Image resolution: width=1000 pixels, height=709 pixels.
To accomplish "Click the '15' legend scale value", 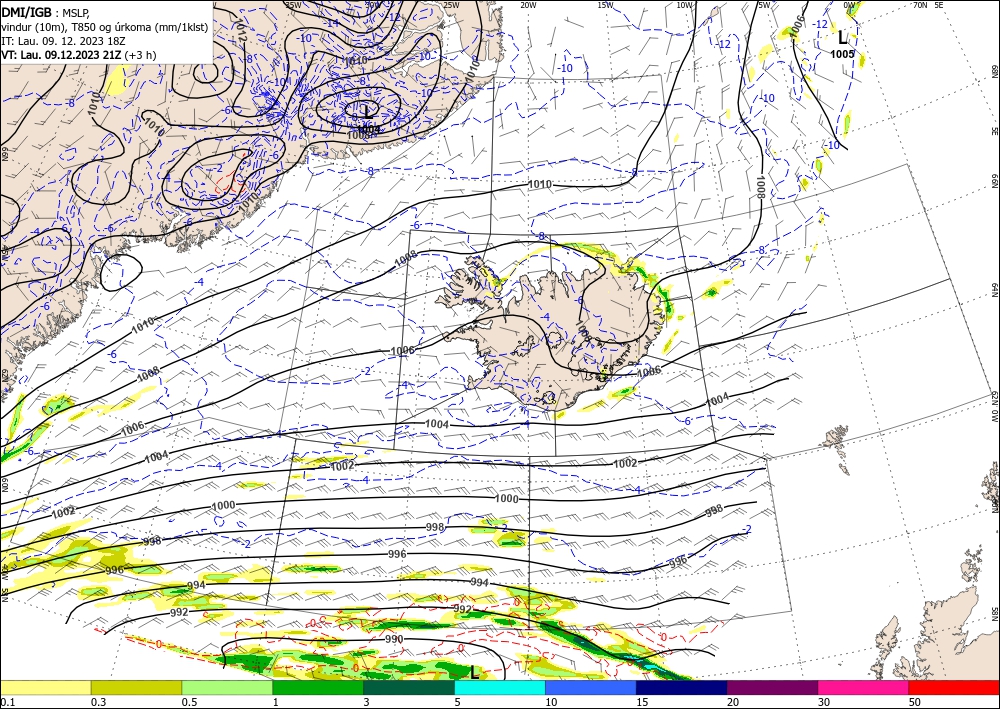I will 642,702.
